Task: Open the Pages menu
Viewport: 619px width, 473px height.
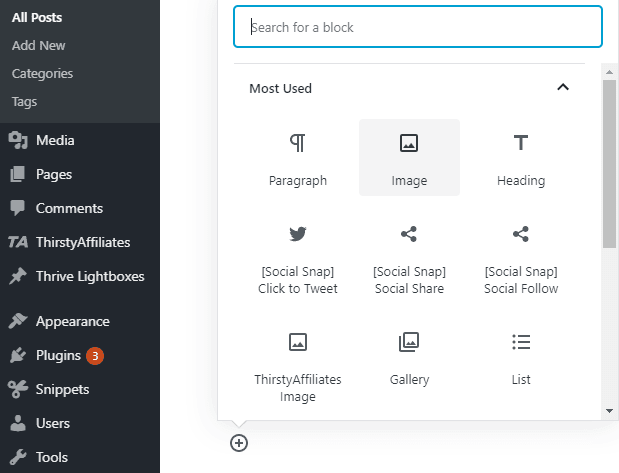Action: point(53,174)
